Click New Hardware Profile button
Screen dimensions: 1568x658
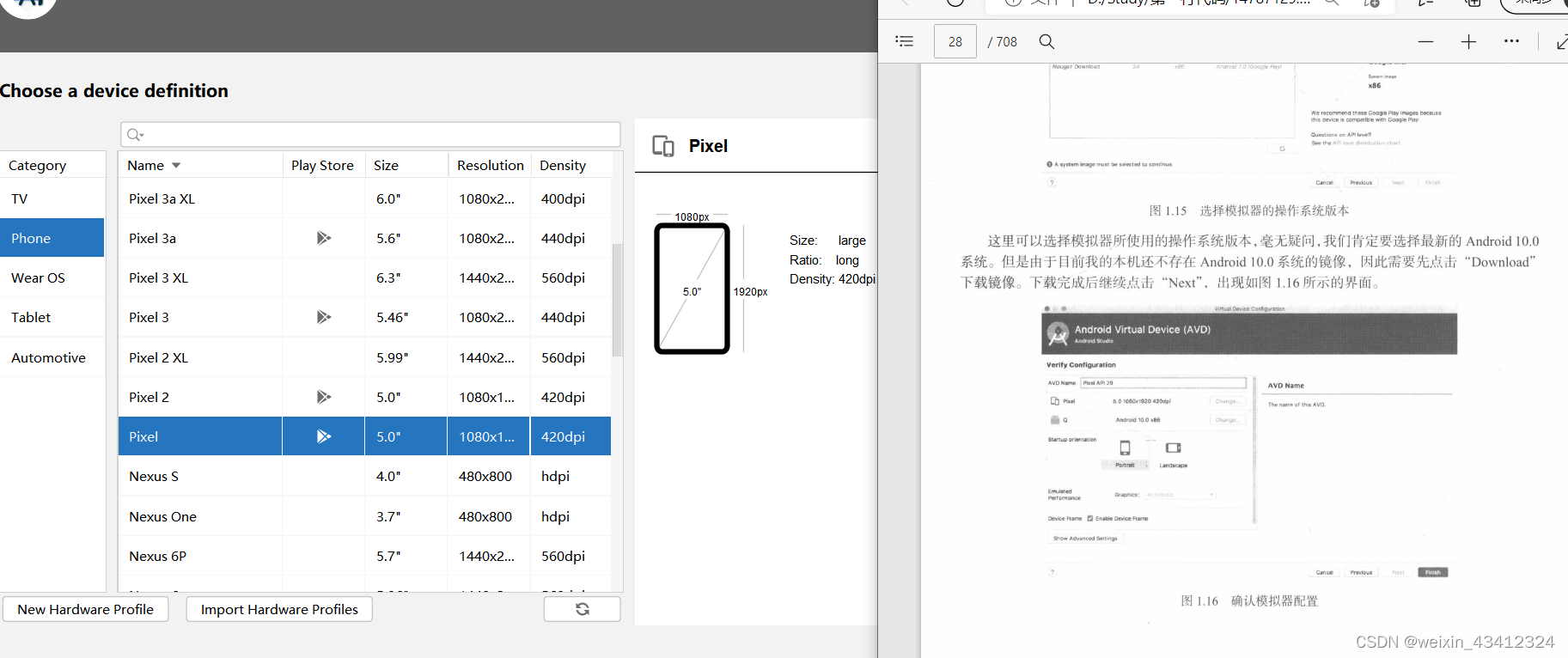pos(85,609)
